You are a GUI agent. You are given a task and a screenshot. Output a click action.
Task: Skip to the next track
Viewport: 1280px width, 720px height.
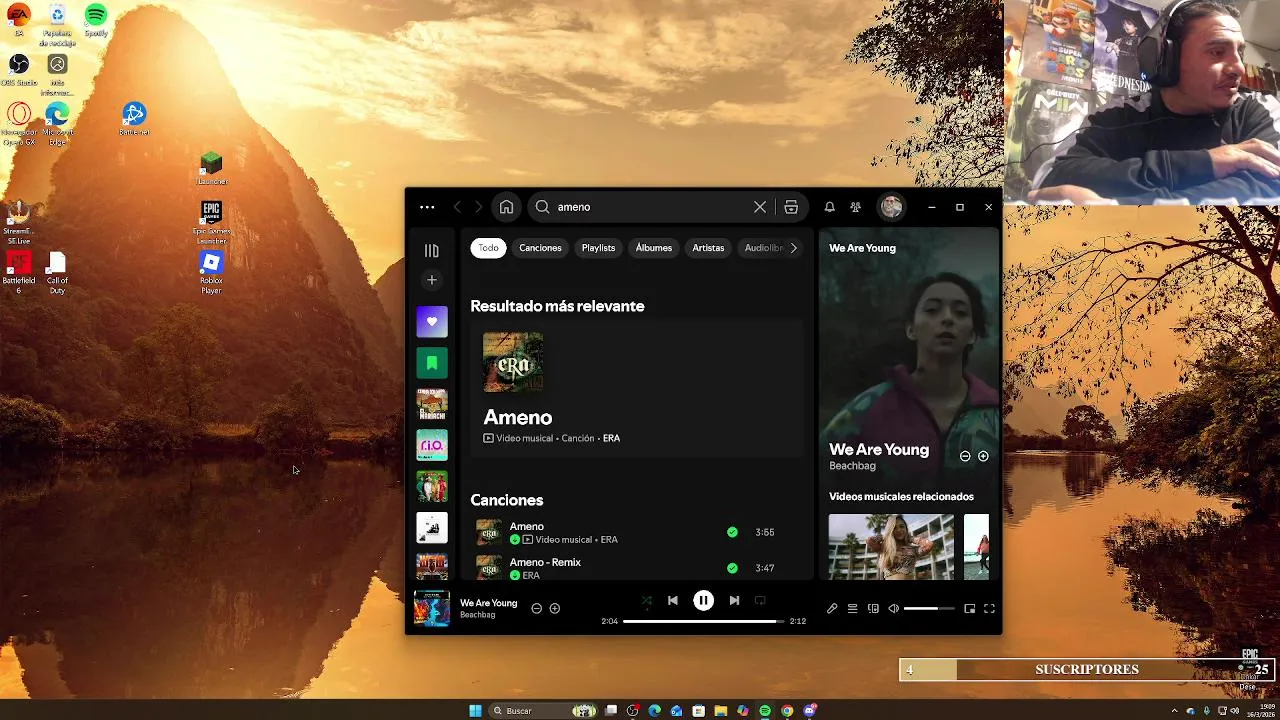click(734, 601)
